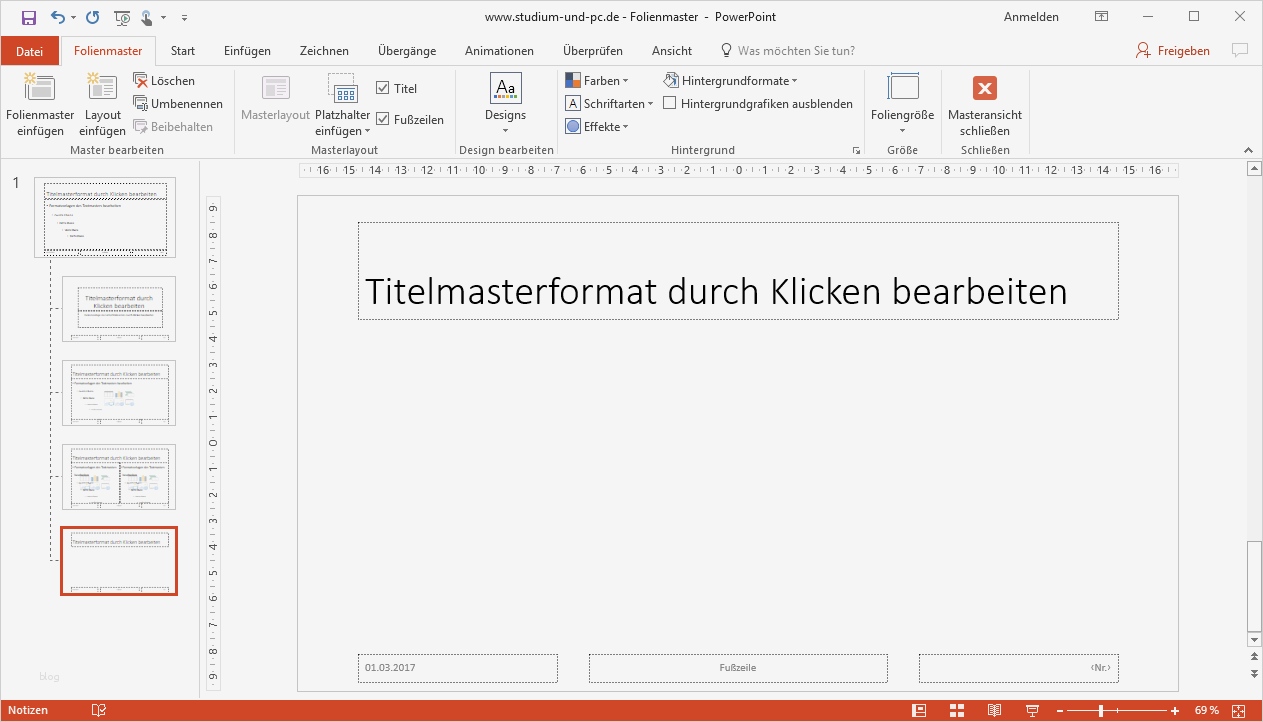
Task: Open the Designs gallery
Action: pos(505,106)
